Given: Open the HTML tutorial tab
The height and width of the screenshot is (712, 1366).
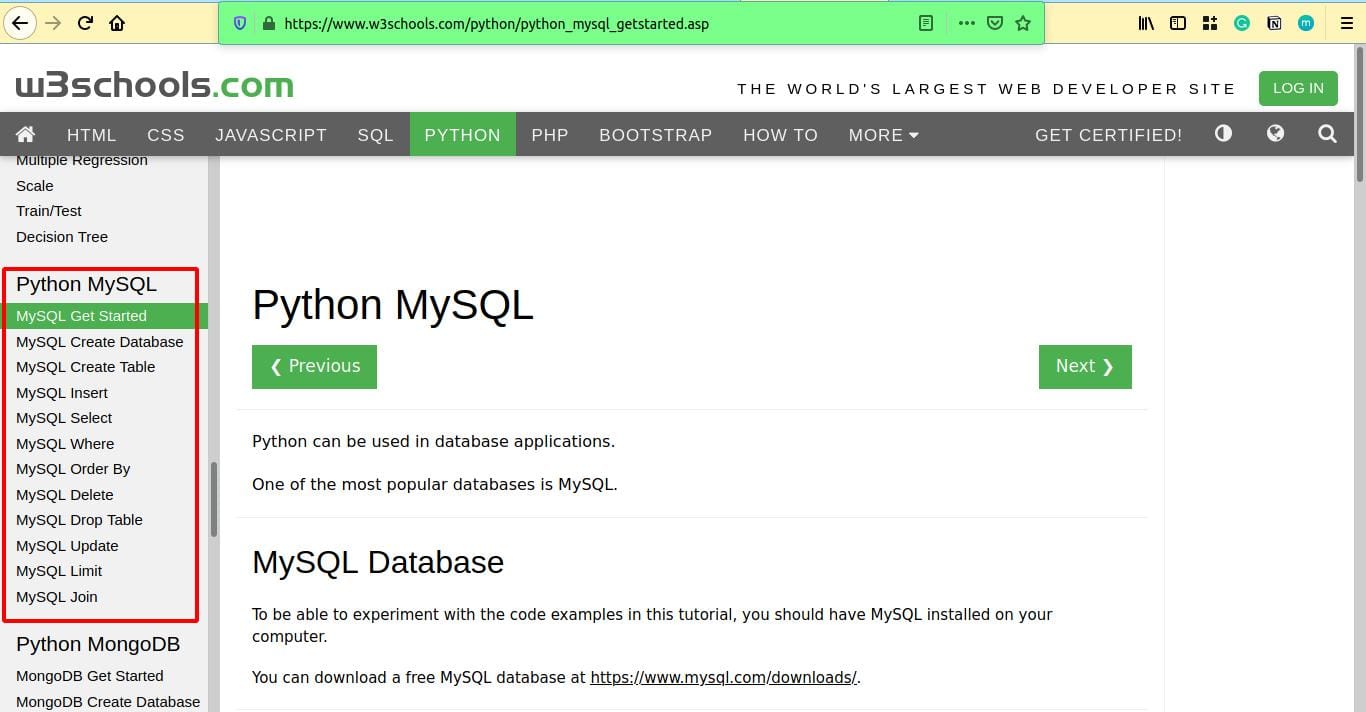Looking at the screenshot, I should click(92, 135).
